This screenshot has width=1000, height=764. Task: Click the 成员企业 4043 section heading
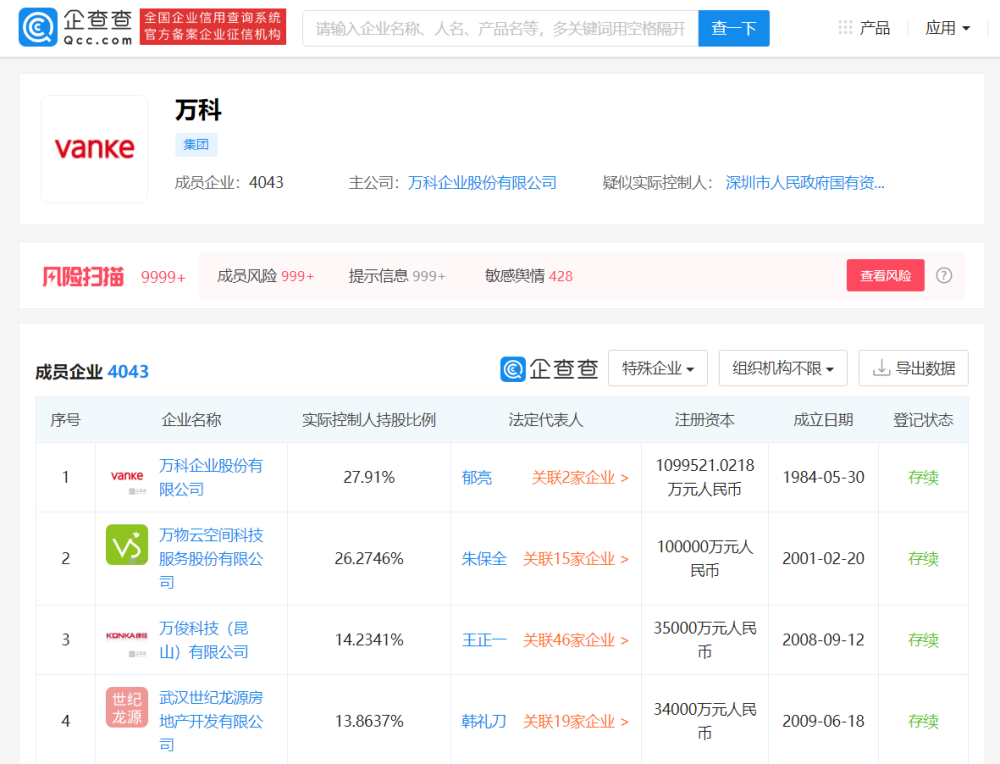pyautogui.click(x=92, y=372)
